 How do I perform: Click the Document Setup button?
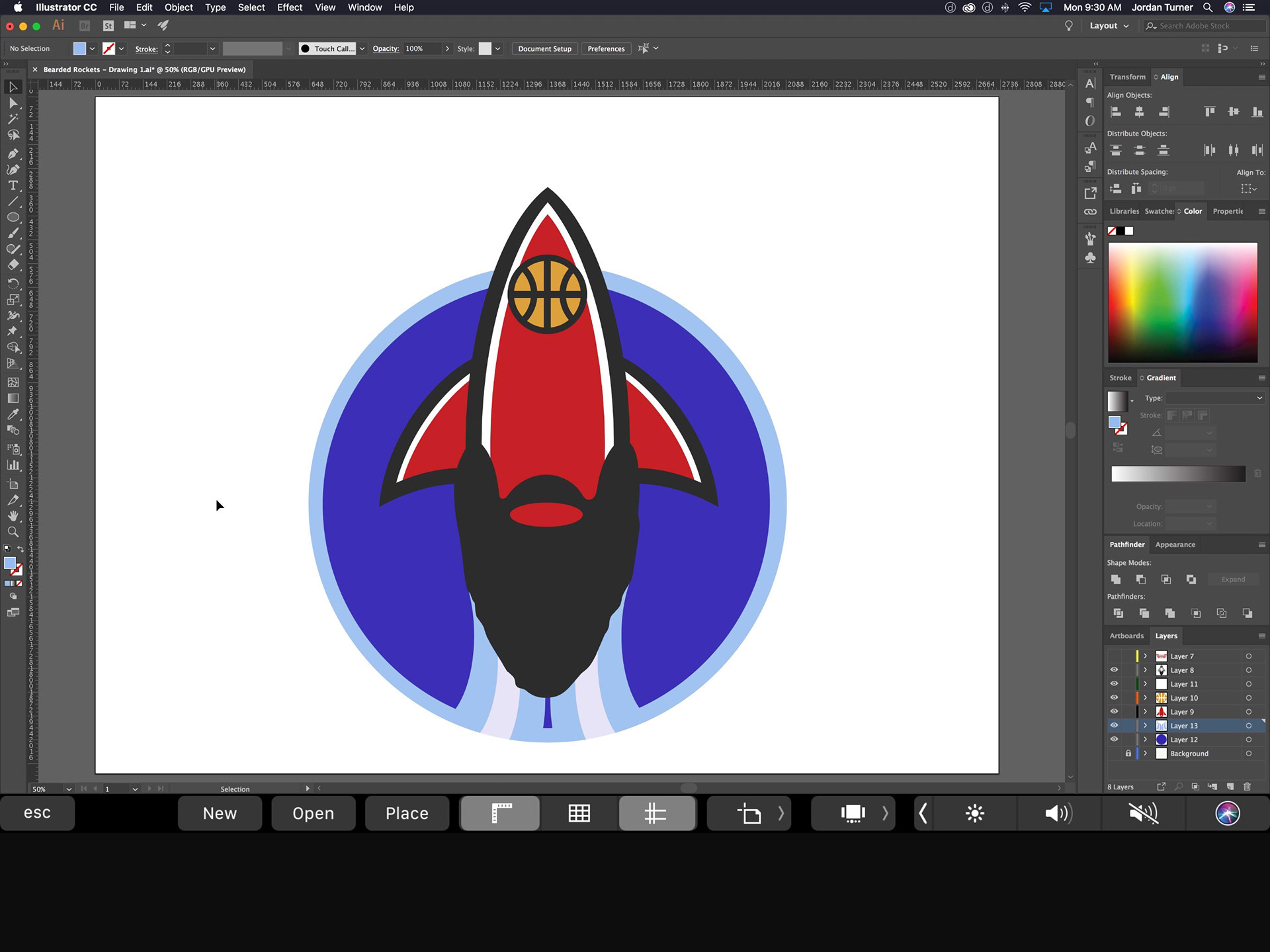click(544, 49)
